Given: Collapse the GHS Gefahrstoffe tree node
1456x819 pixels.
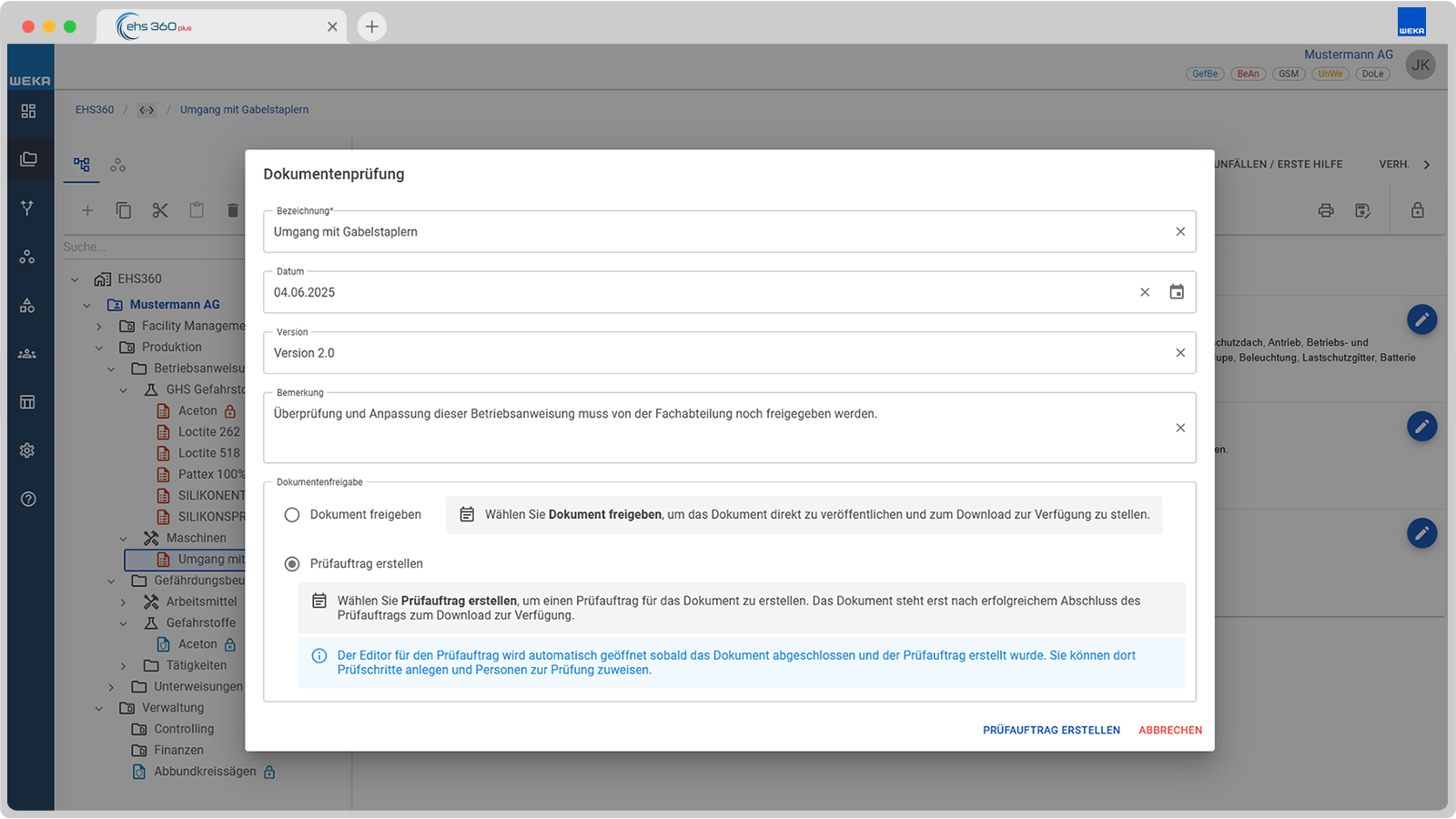Looking at the screenshot, I should [124, 389].
